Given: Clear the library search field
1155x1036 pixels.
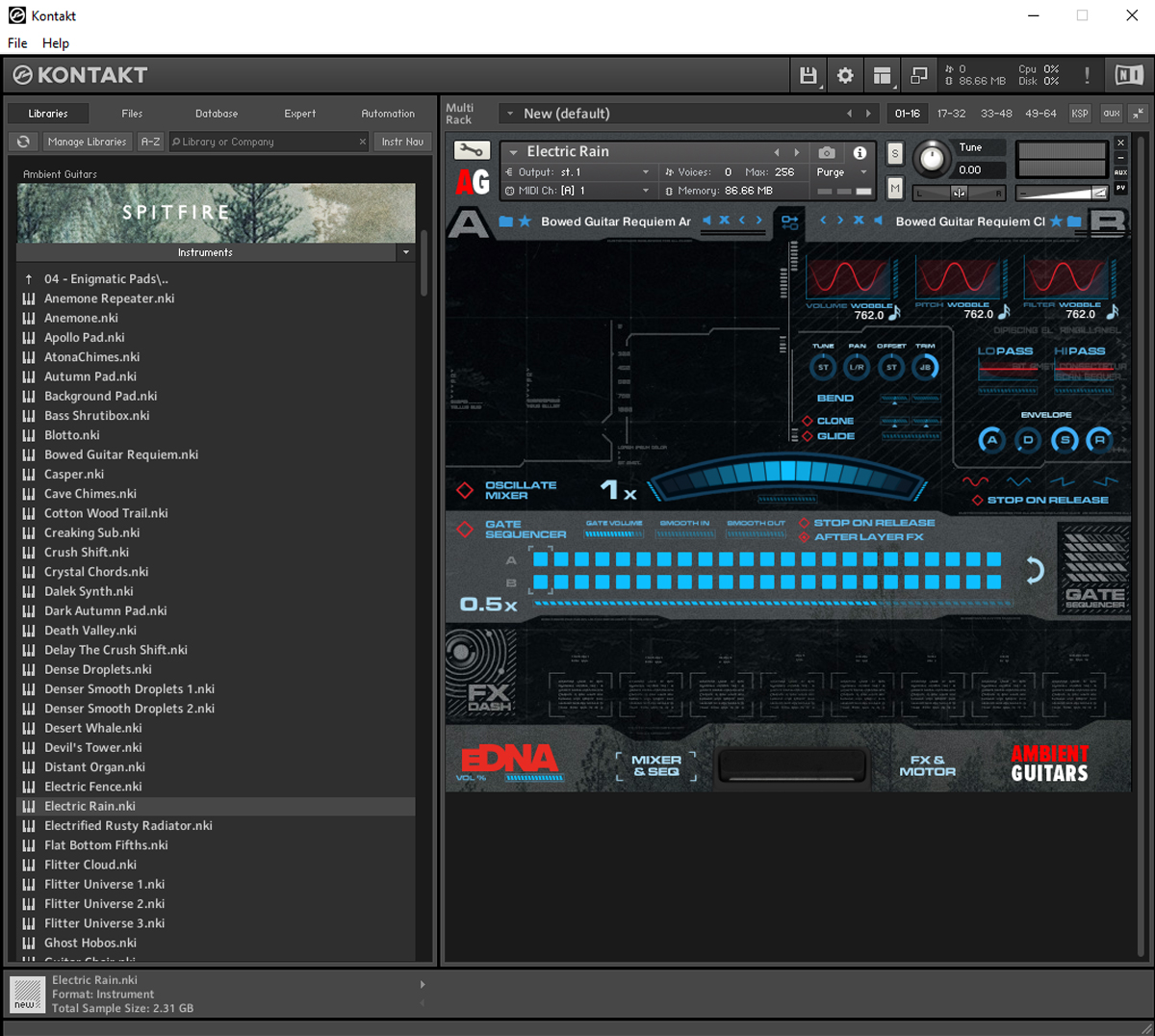Looking at the screenshot, I should pos(363,142).
